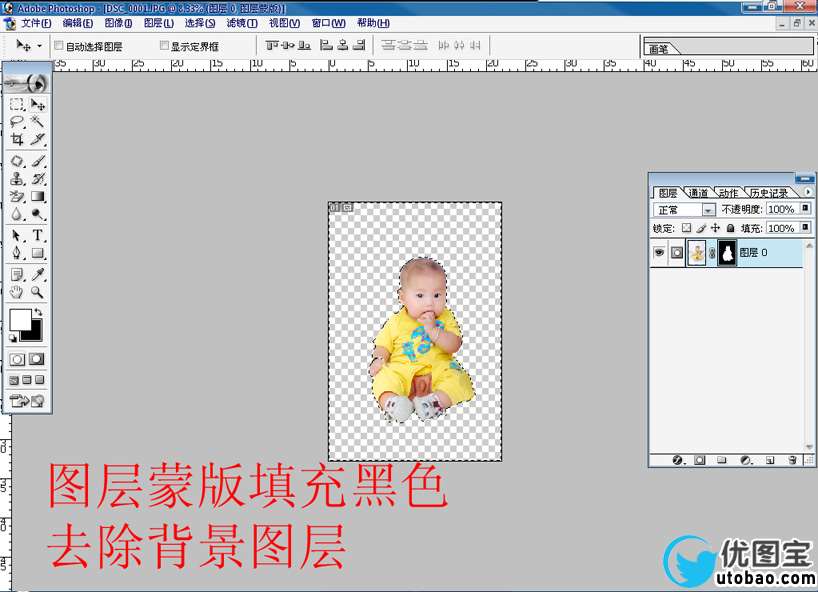Screen dimensions: 818x592
Task: Enable 显示定界框 checkbox
Action: click(x=164, y=46)
